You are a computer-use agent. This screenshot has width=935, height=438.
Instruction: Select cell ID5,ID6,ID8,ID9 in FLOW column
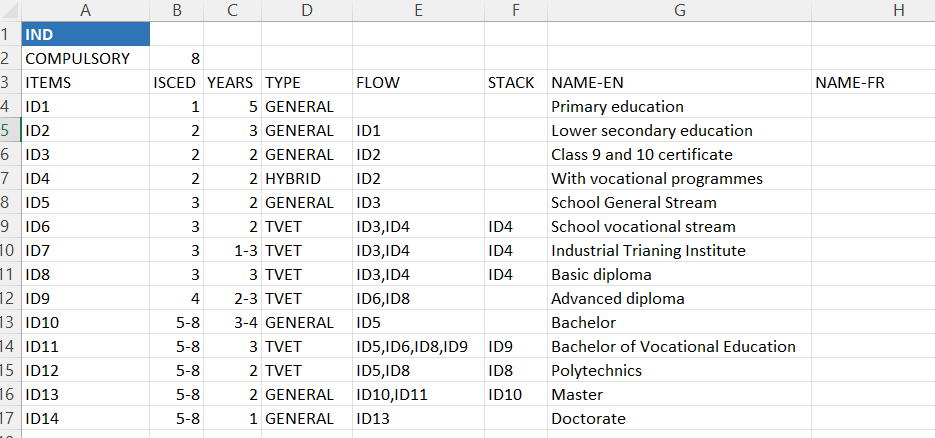[x=418, y=346]
